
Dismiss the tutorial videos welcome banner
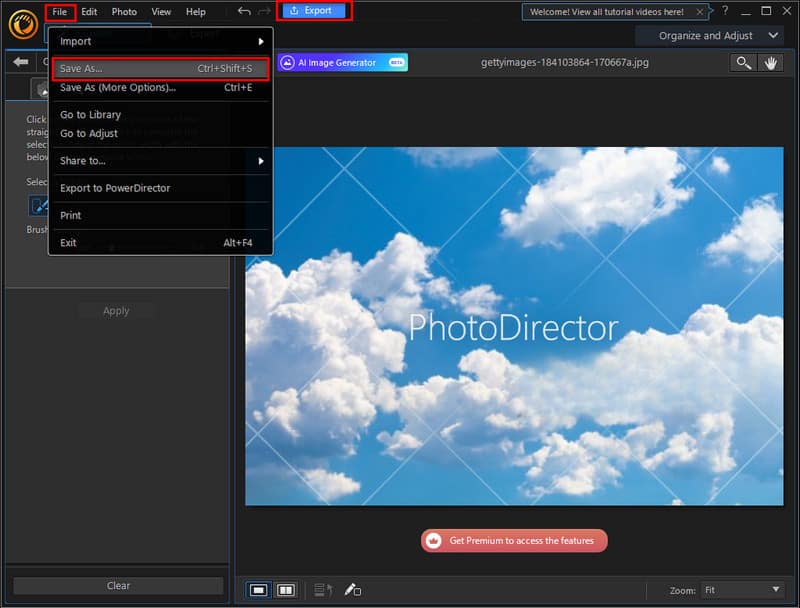[699, 12]
